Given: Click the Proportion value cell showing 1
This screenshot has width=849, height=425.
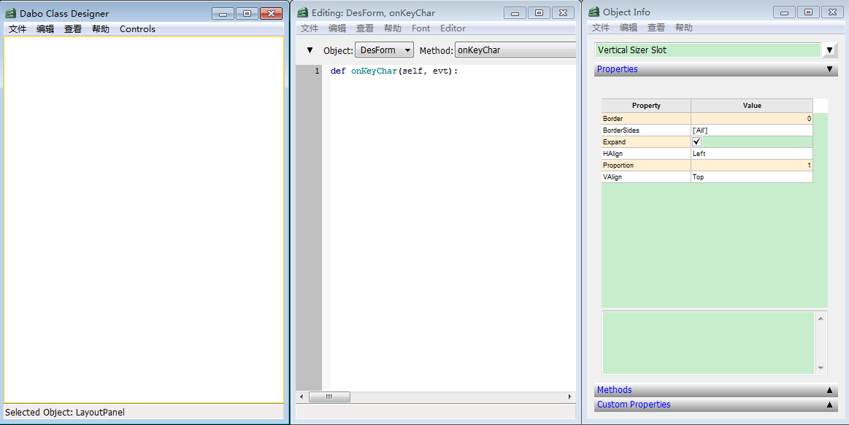Looking at the screenshot, I should pos(752,165).
